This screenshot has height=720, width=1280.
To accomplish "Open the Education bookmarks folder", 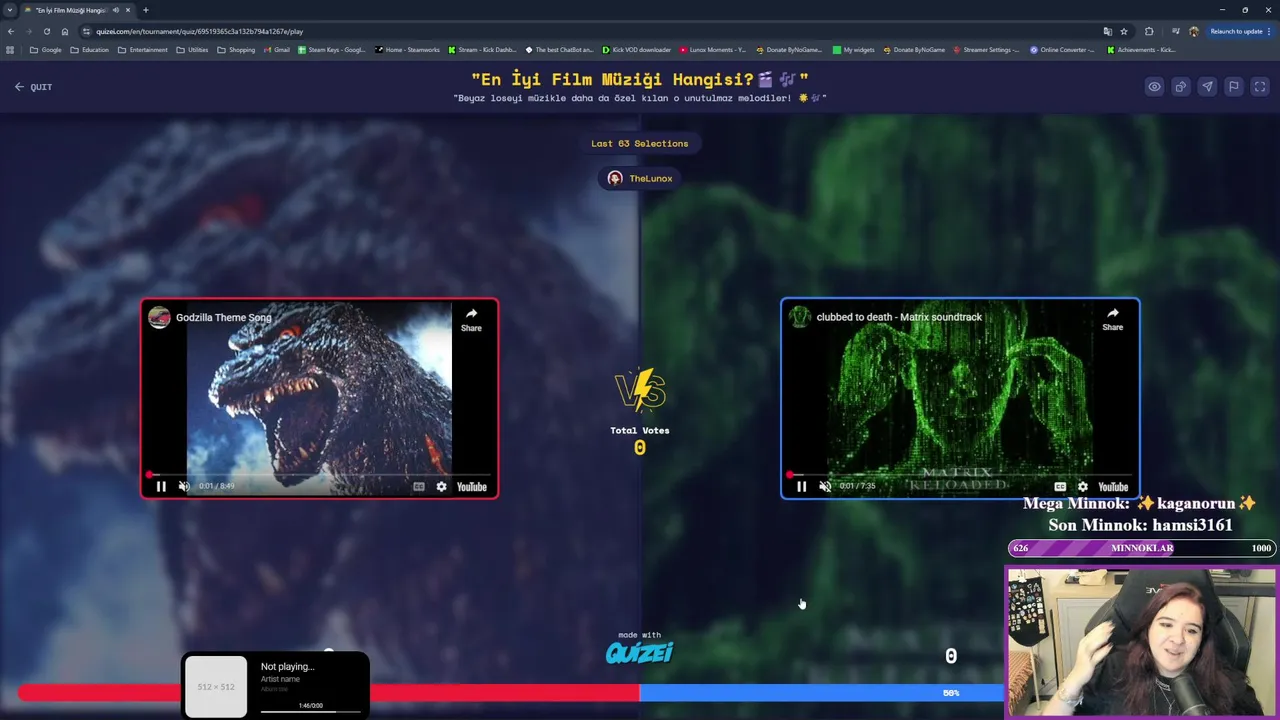I will [89, 50].
